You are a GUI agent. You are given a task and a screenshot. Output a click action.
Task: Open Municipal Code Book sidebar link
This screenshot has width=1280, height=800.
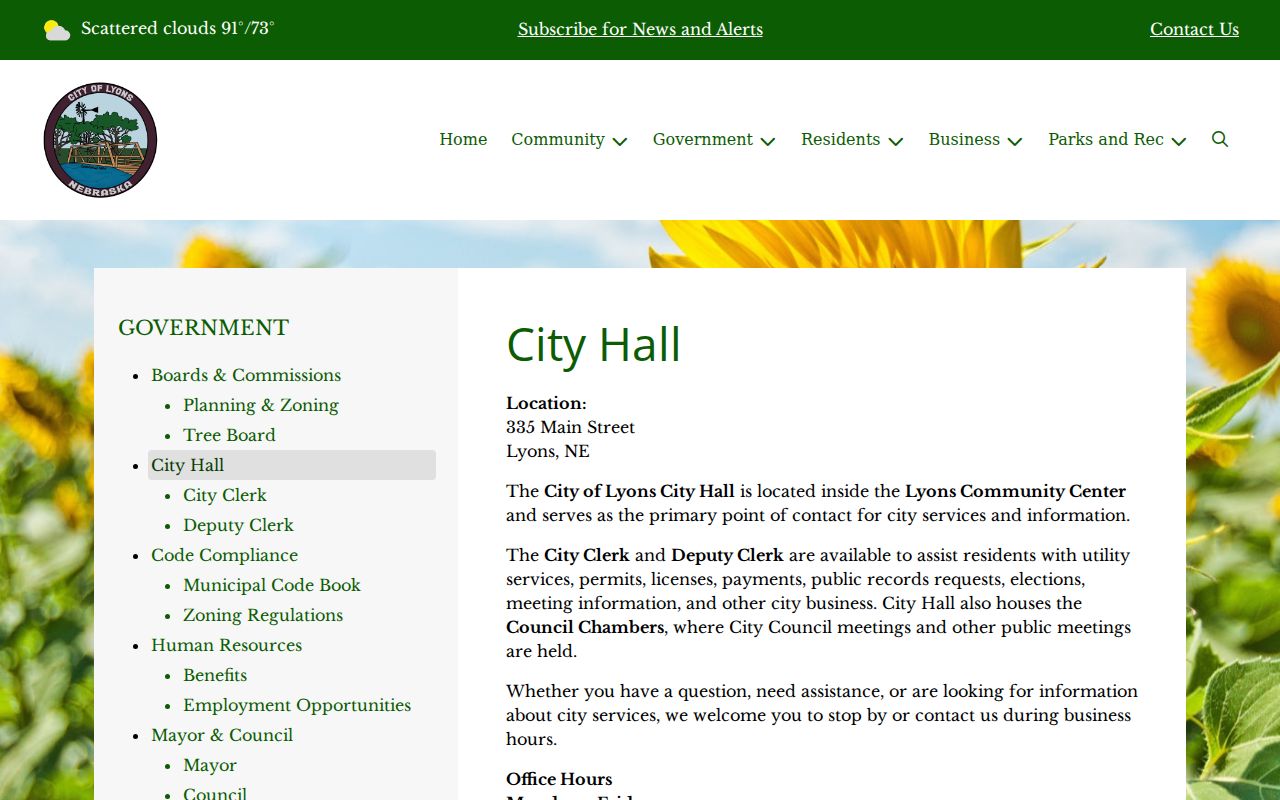click(x=272, y=585)
